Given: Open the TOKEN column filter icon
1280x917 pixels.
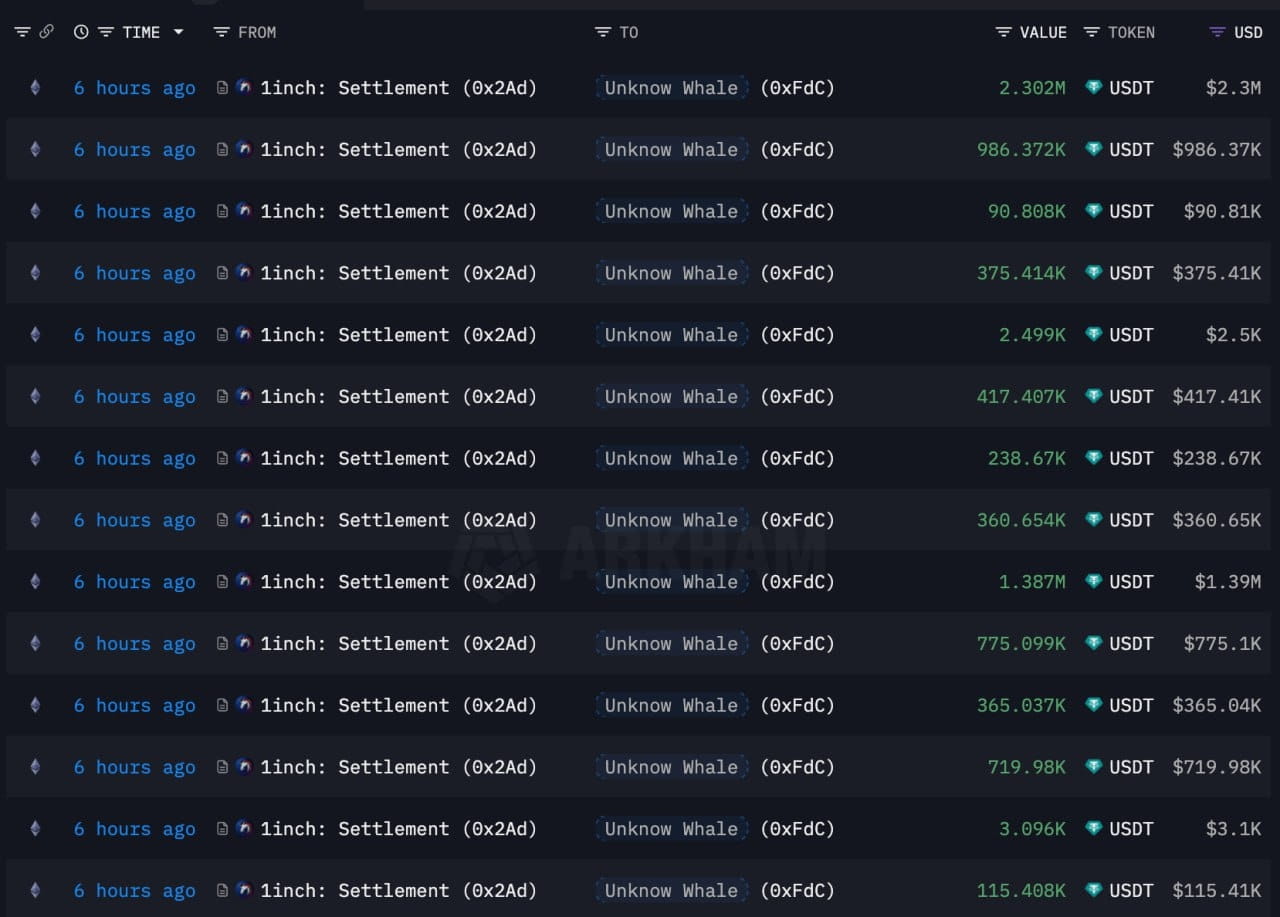Looking at the screenshot, I should pyautogui.click(x=1092, y=32).
